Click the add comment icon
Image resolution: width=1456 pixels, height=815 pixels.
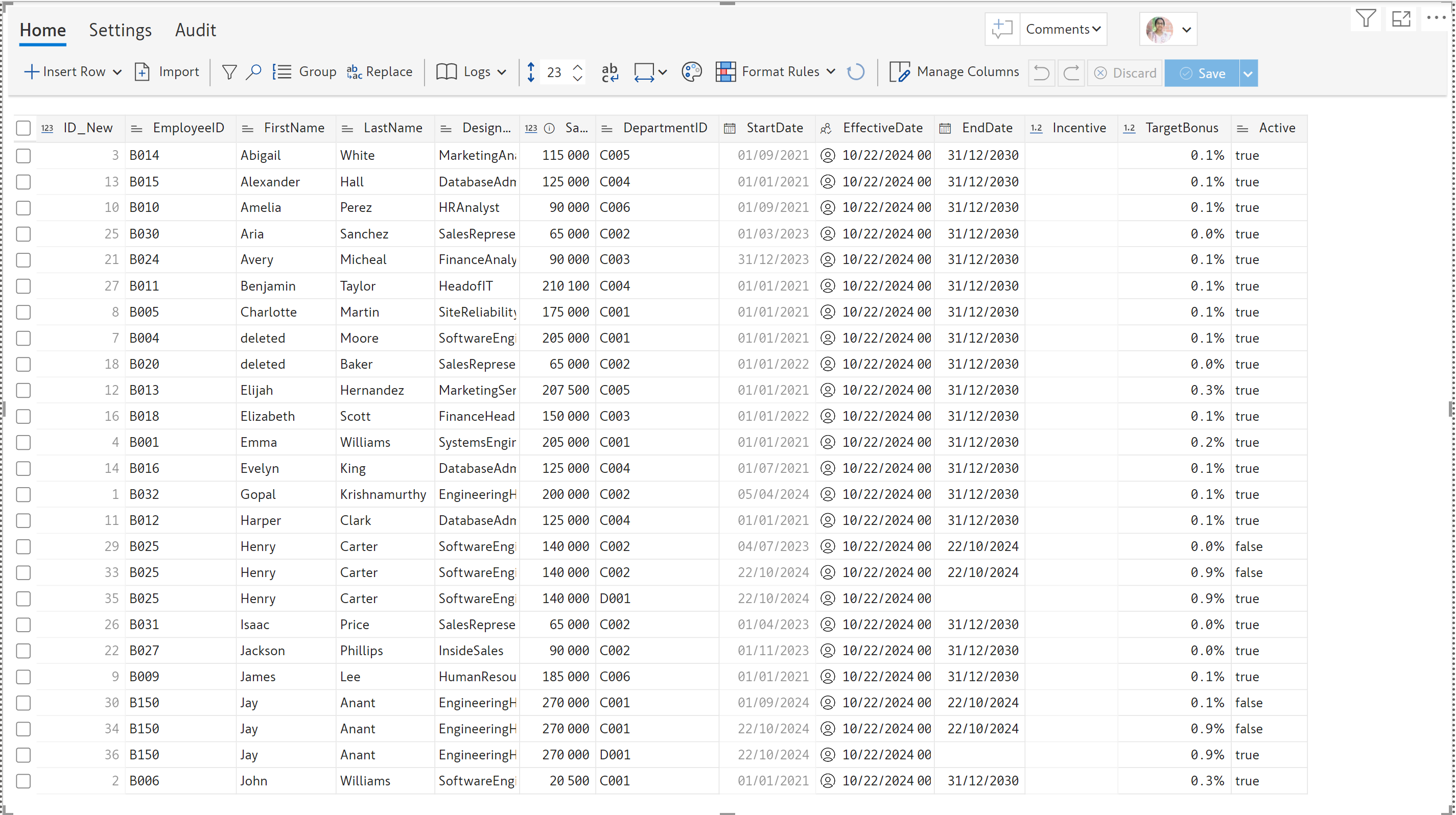1001,29
